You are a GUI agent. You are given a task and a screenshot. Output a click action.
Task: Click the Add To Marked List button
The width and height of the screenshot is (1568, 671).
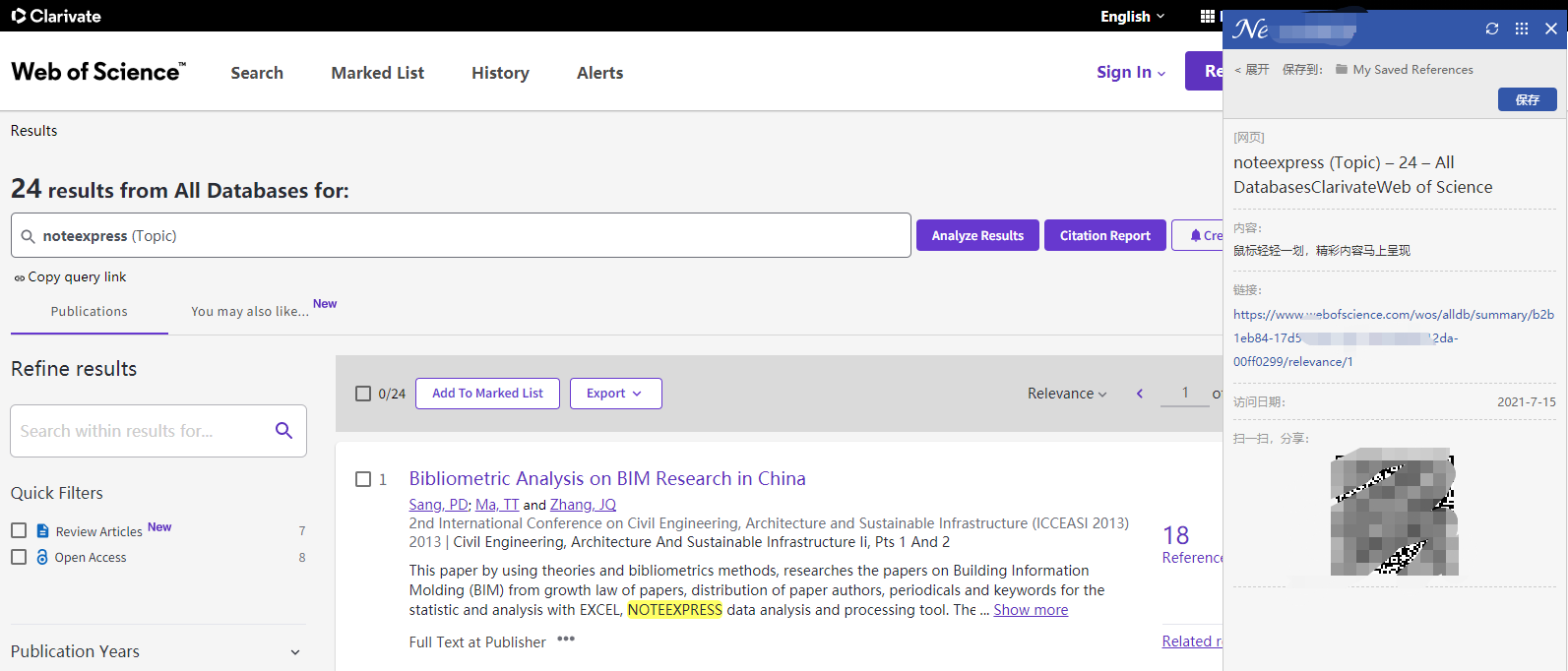pyautogui.click(x=487, y=394)
